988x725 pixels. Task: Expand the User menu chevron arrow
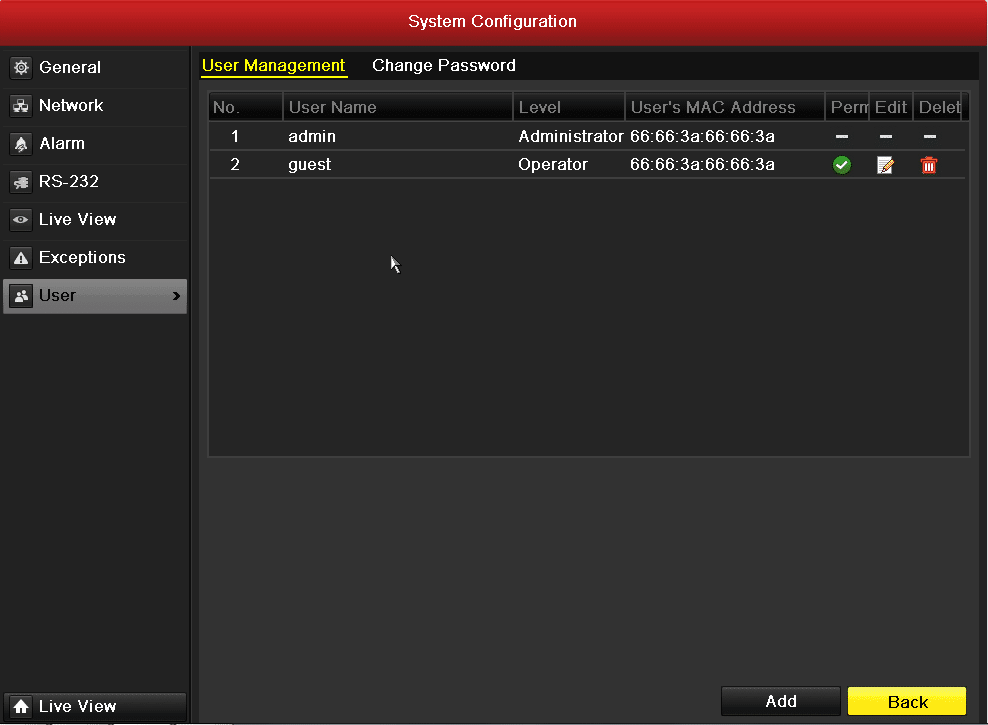coord(176,295)
